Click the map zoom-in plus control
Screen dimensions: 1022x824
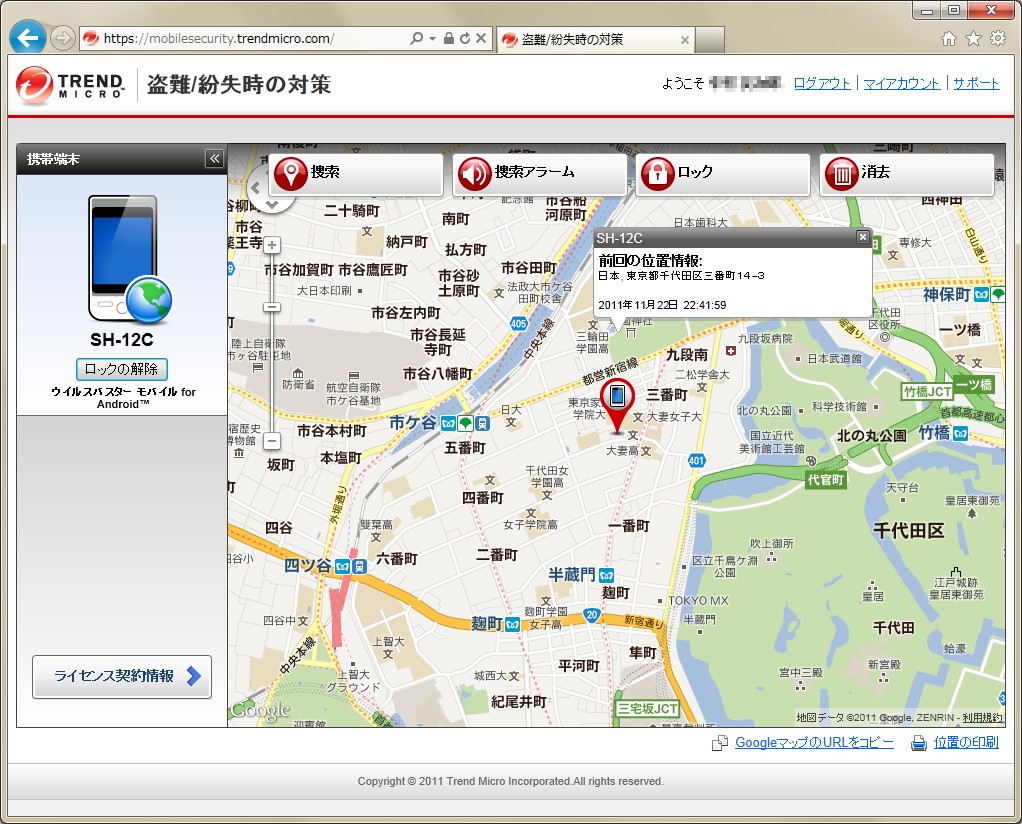pyautogui.click(x=271, y=244)
